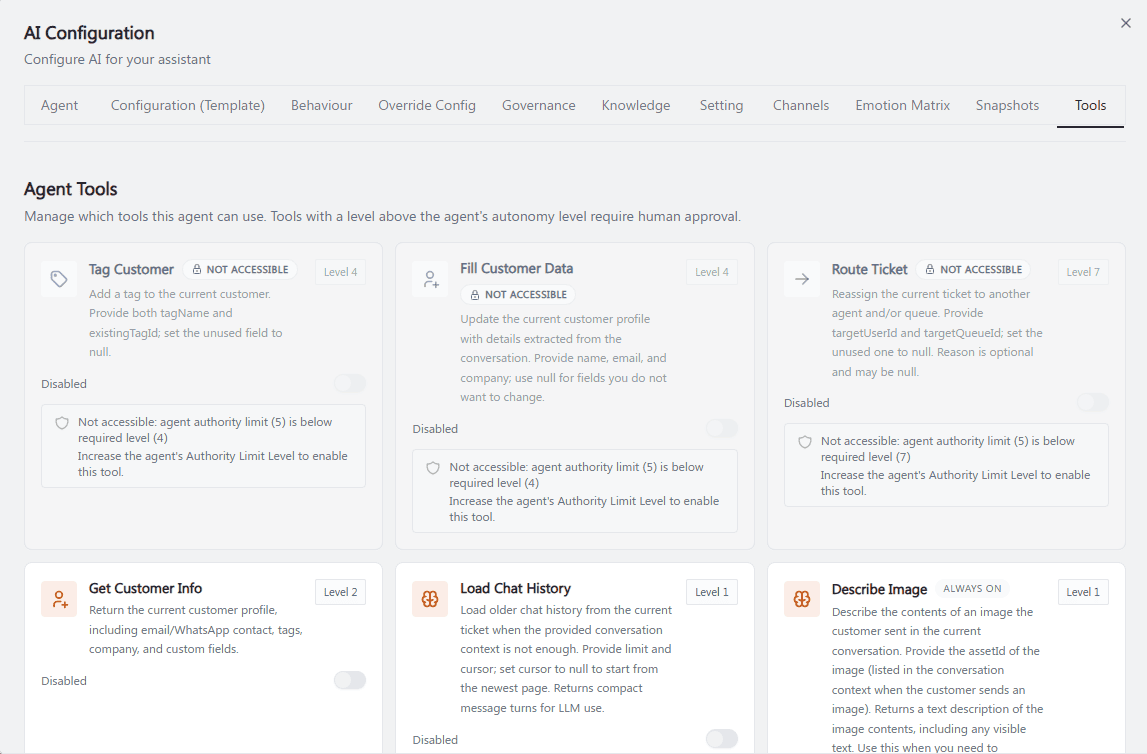Click lock icon in Route Ticket Not Accessible badge

pos(930,269)
